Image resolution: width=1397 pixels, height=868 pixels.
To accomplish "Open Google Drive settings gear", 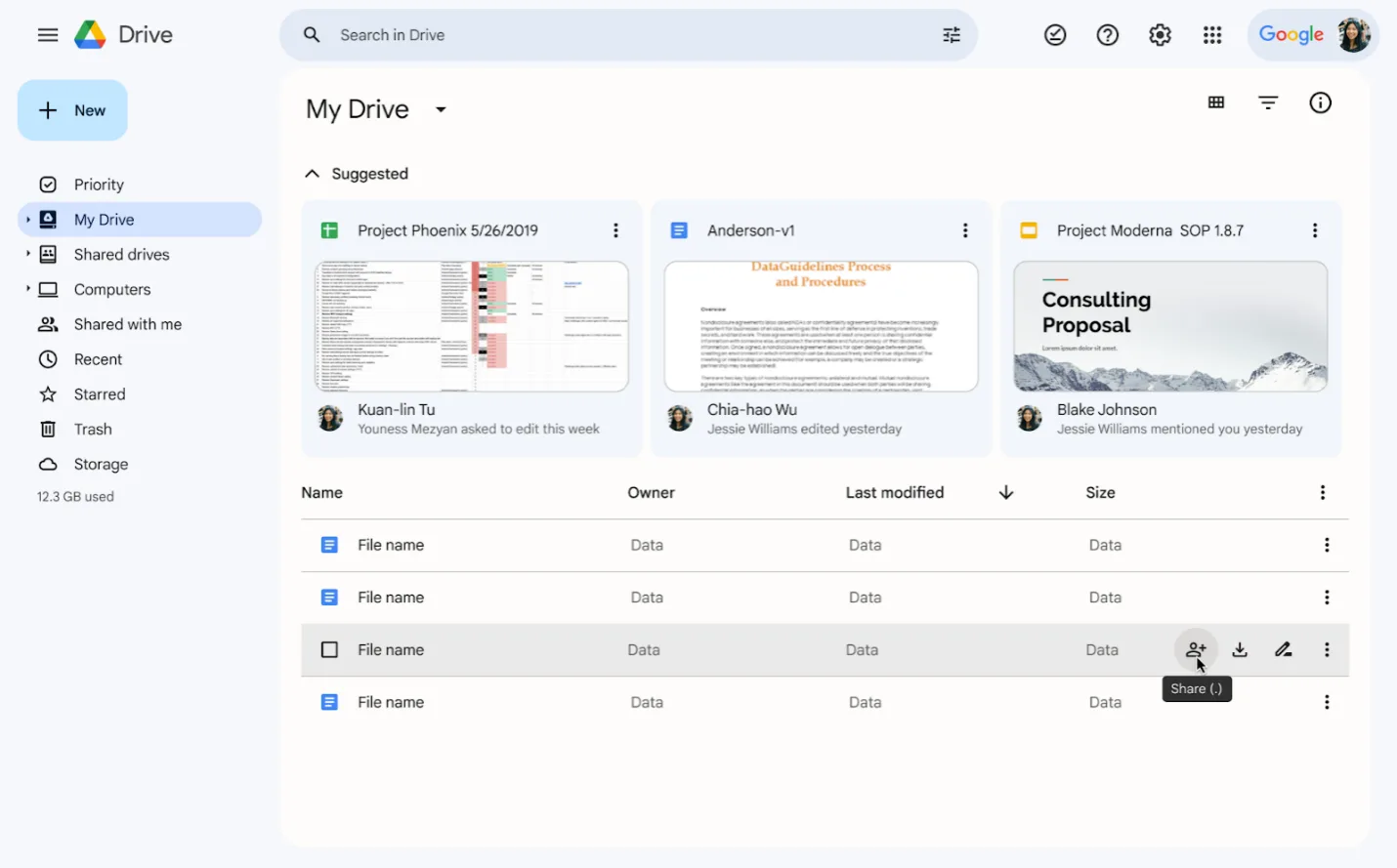I will coord(1160,34).
